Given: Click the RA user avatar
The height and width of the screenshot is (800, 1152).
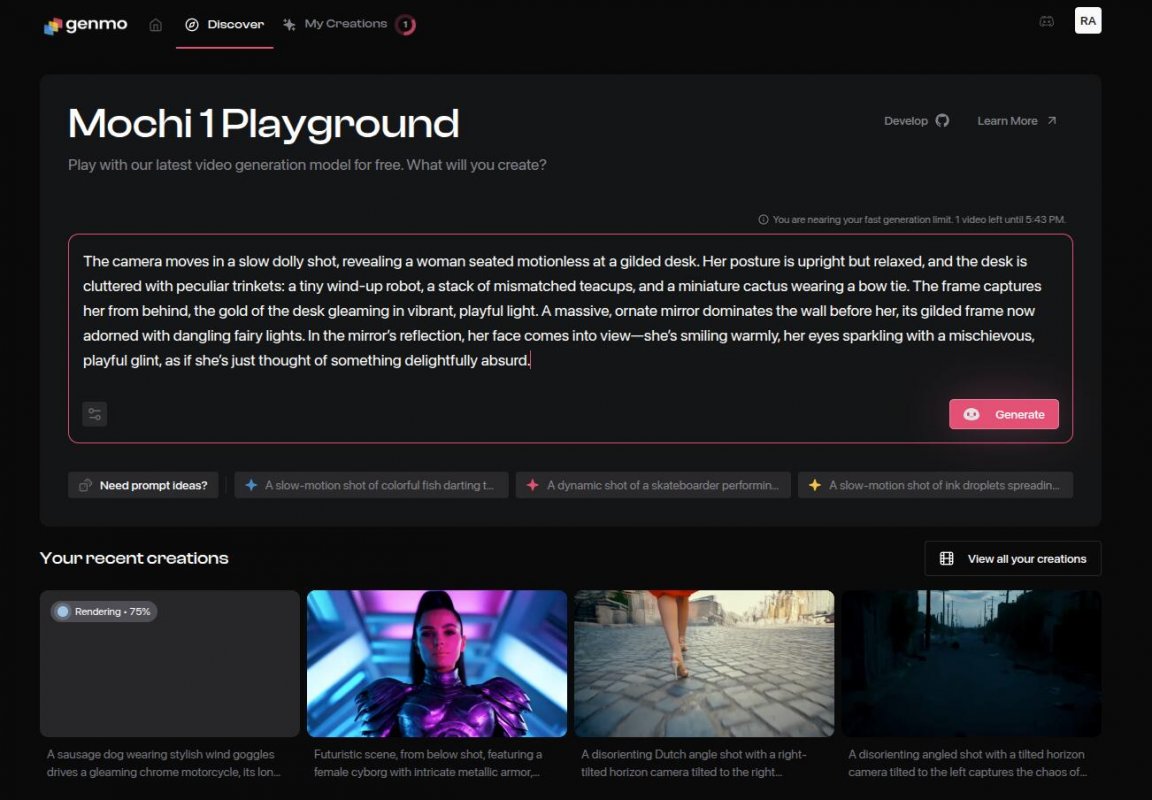Looking at the screenshot, I should (1088, 21).
